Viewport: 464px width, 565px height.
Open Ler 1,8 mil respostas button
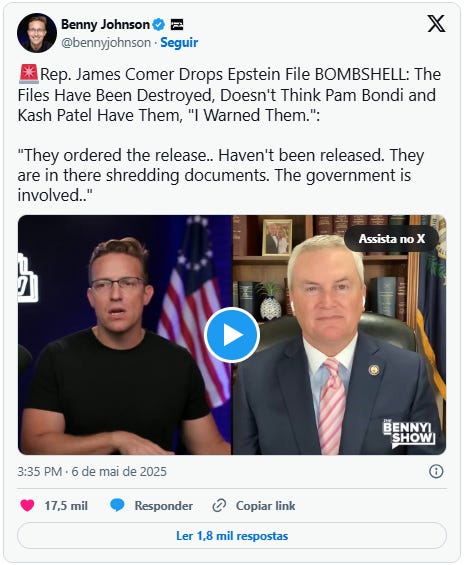click(232, 536)
